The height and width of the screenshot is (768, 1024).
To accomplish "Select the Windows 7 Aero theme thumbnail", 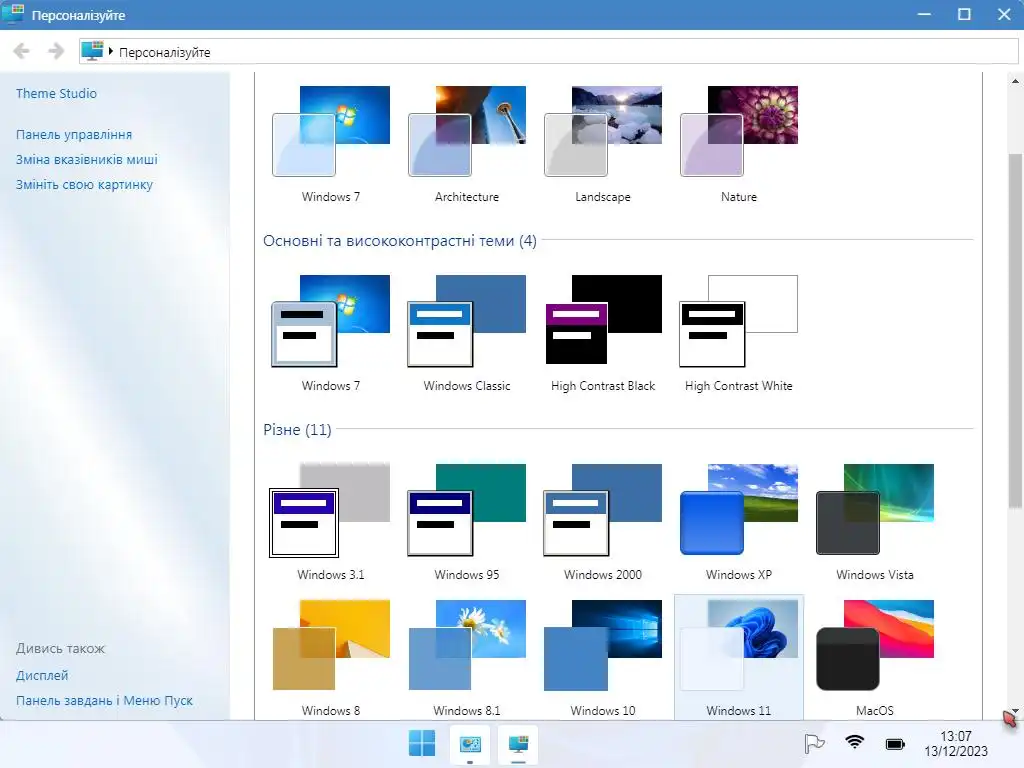I will coord(331,131).
